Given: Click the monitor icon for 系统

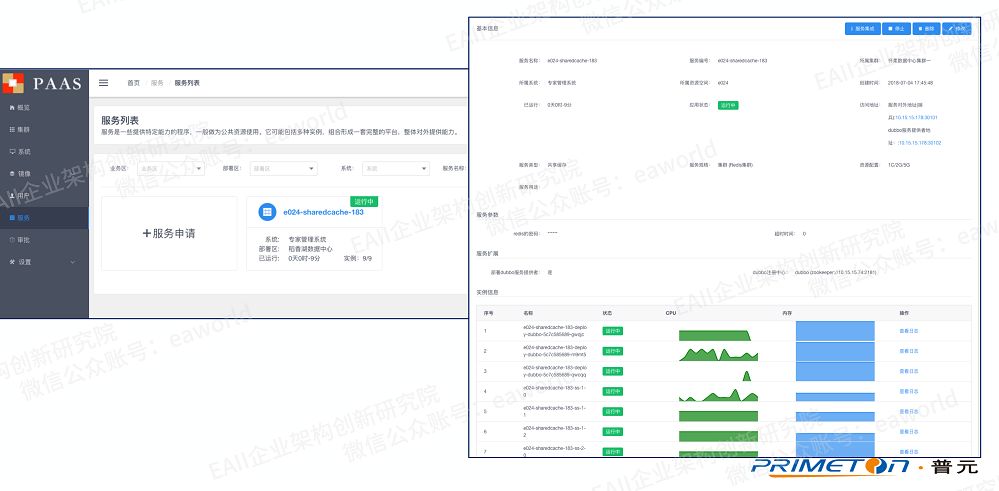Looking at the screenshot, I should [11, 152].
